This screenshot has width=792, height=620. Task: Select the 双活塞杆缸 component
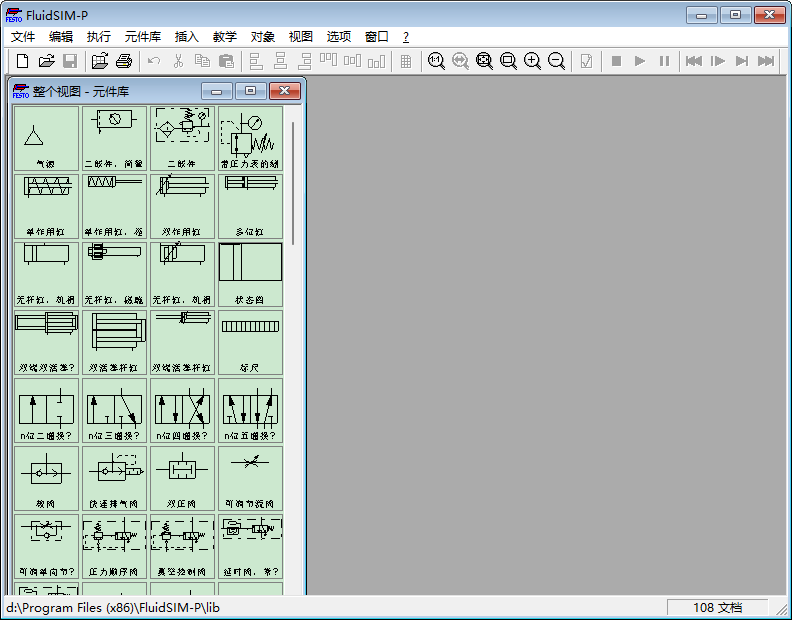[x=114, y=342]
